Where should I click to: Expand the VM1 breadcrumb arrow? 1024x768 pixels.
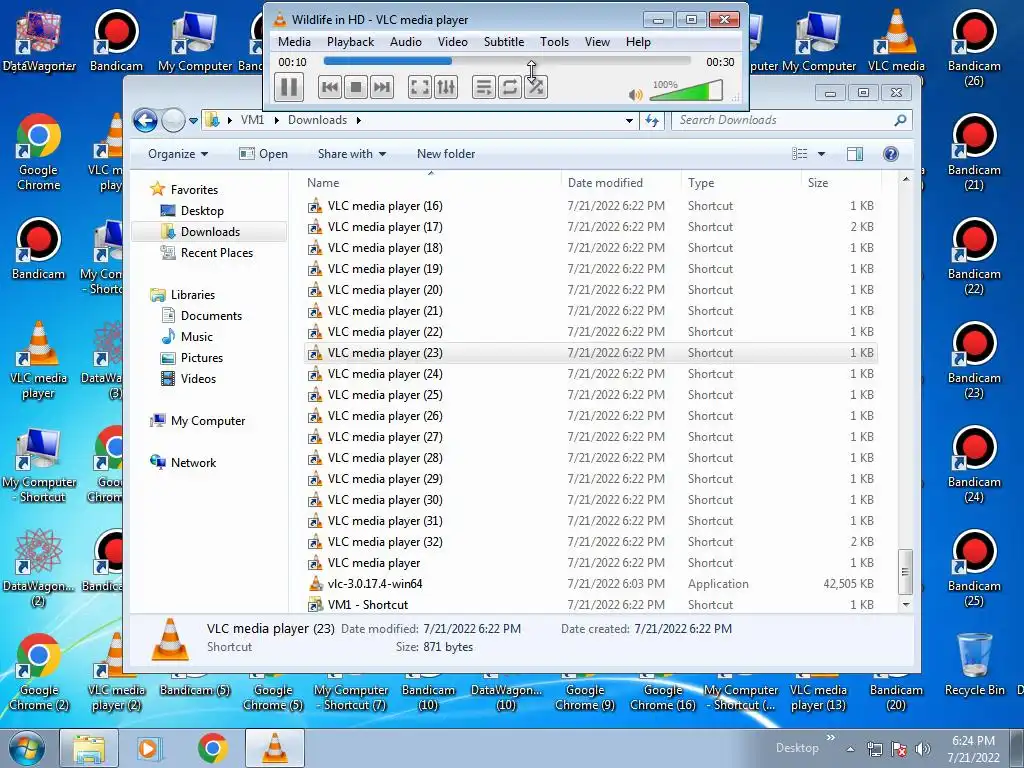(x=277, y=120)
